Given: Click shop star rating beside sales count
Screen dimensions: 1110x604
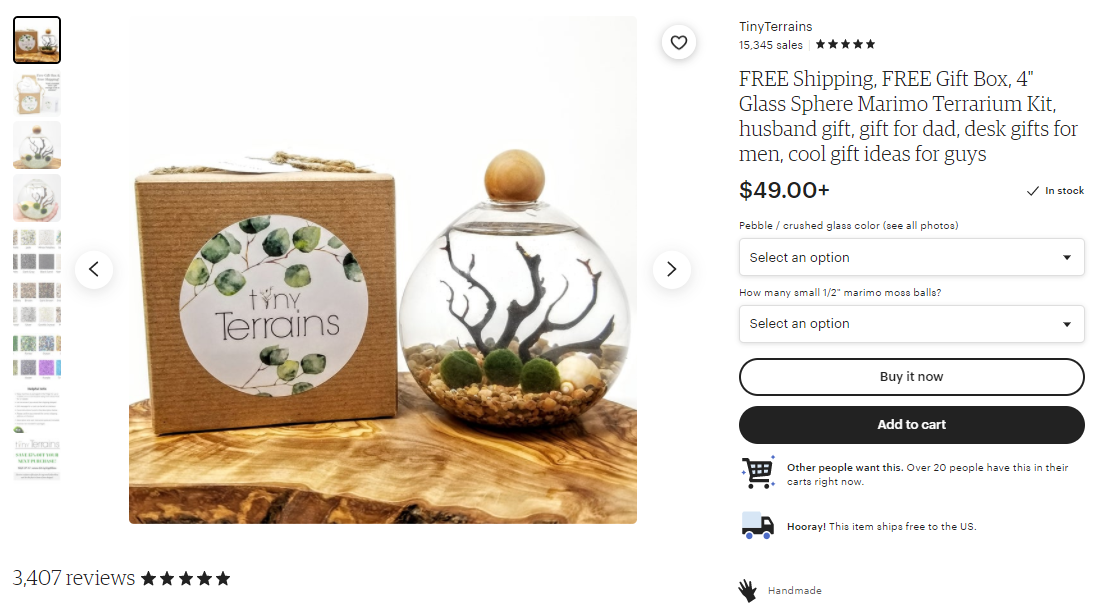Looking at the screenshot, I should tap(845, 44).
